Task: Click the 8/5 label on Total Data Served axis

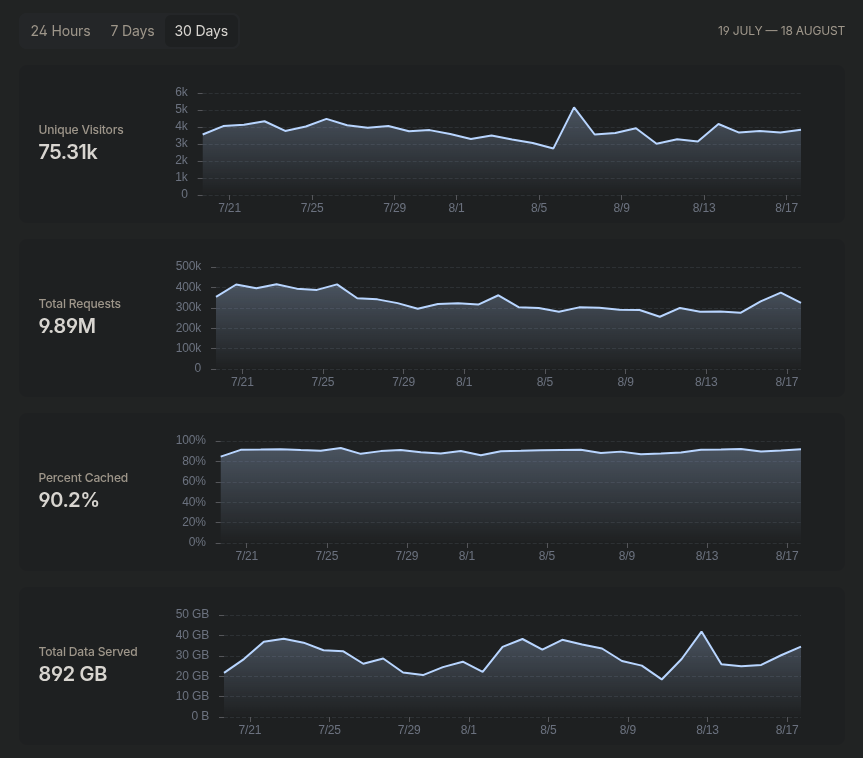Action: click(548, 729)
